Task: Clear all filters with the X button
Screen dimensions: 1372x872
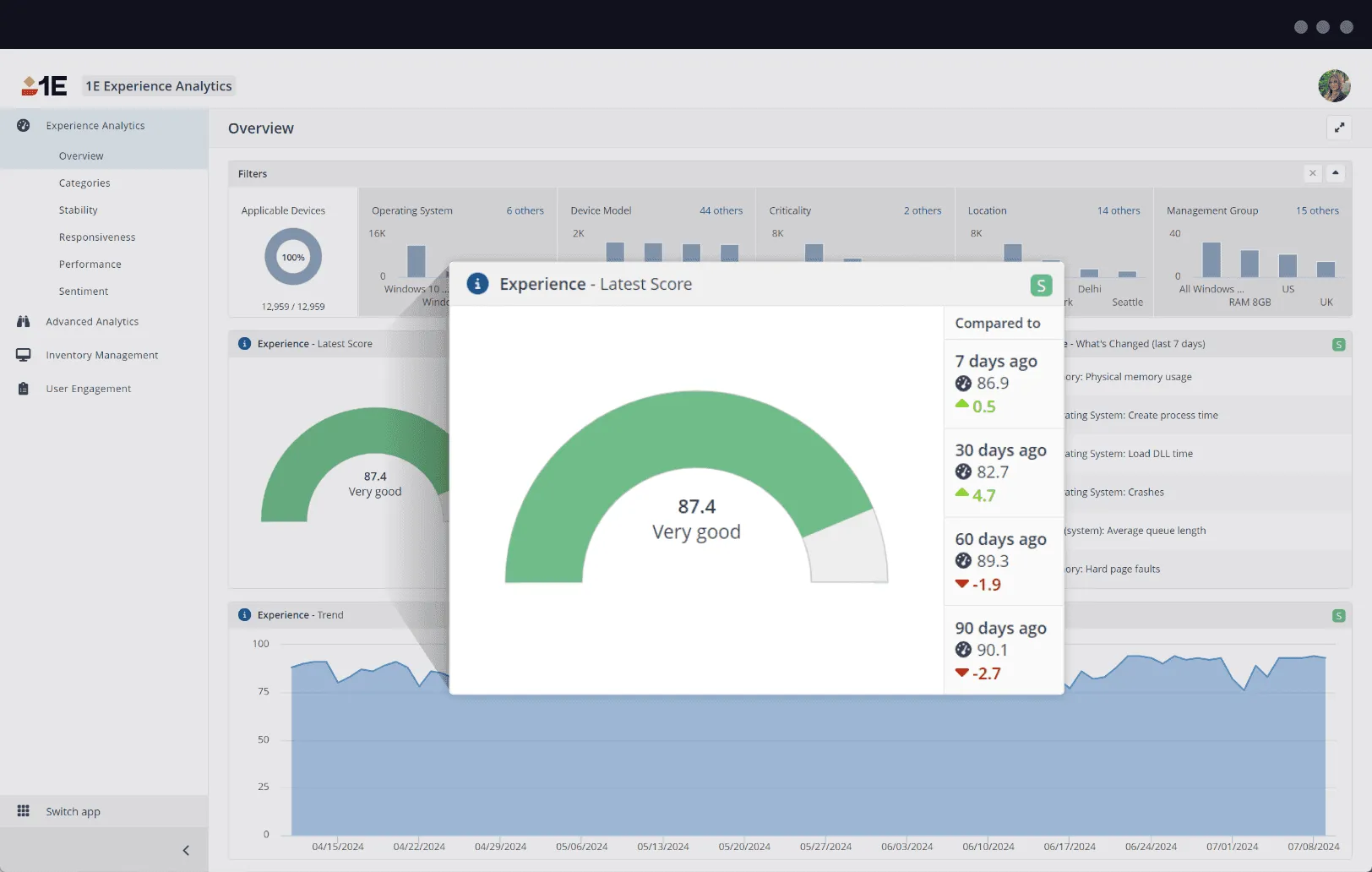Action: (x=1312, y=173)
